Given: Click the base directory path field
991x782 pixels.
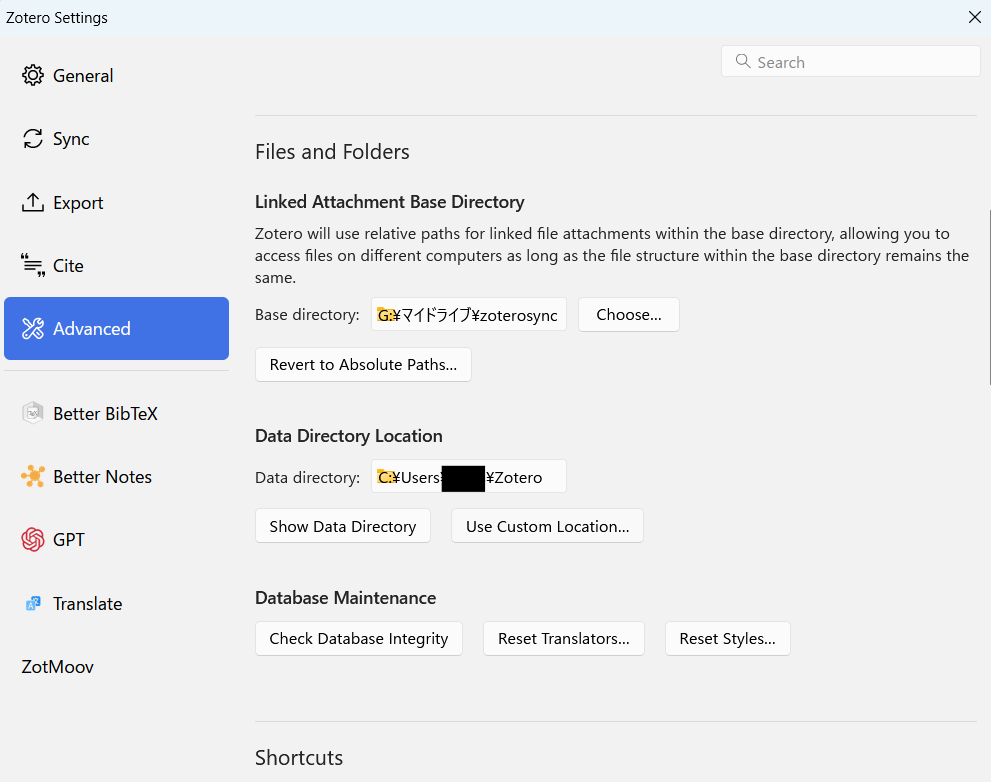Looking at the screenshot, I should point(469,314).
